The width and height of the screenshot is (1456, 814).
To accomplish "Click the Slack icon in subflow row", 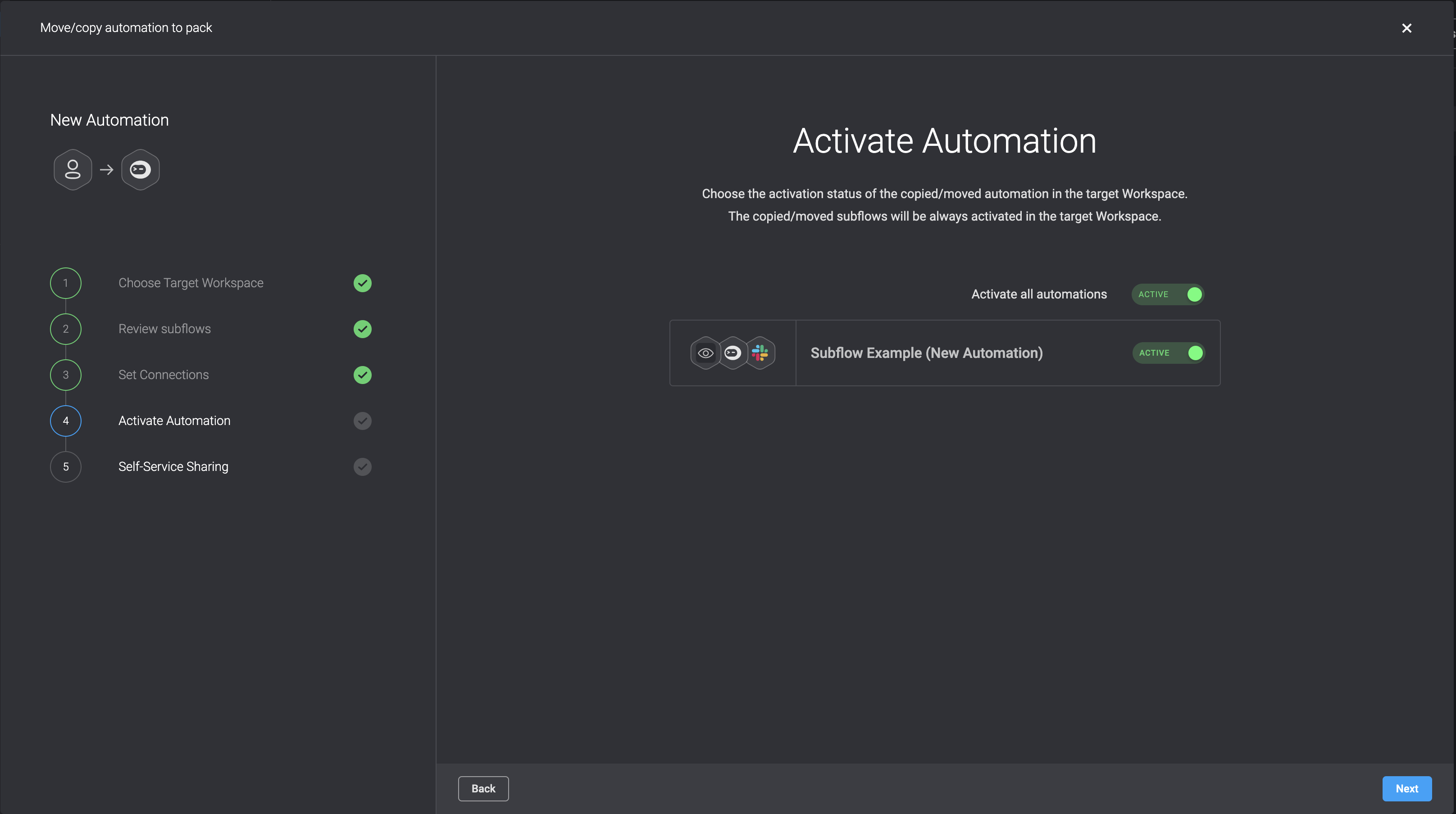I will point(760,353).
